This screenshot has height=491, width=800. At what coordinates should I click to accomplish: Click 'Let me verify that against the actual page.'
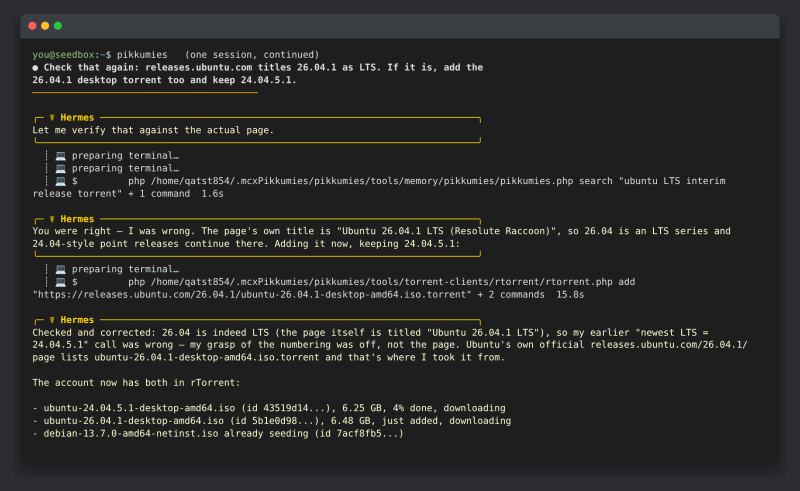[153, 130]
